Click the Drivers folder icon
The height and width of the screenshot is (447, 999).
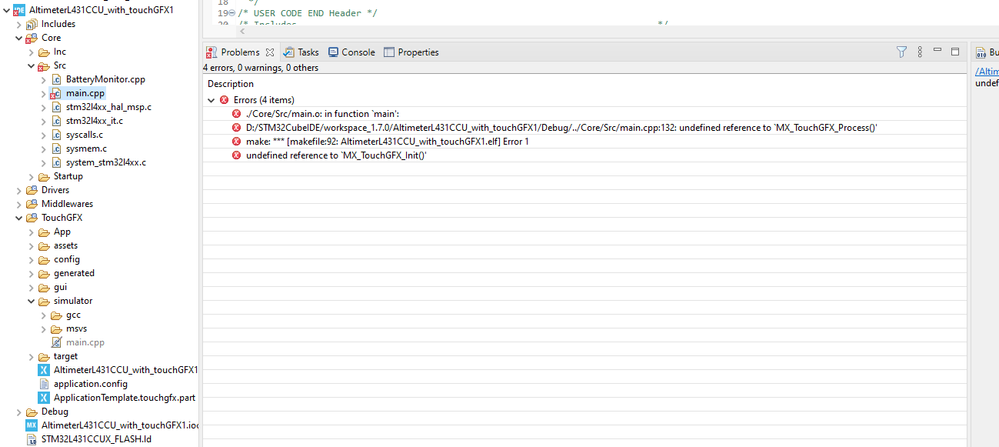coord(31,190)
